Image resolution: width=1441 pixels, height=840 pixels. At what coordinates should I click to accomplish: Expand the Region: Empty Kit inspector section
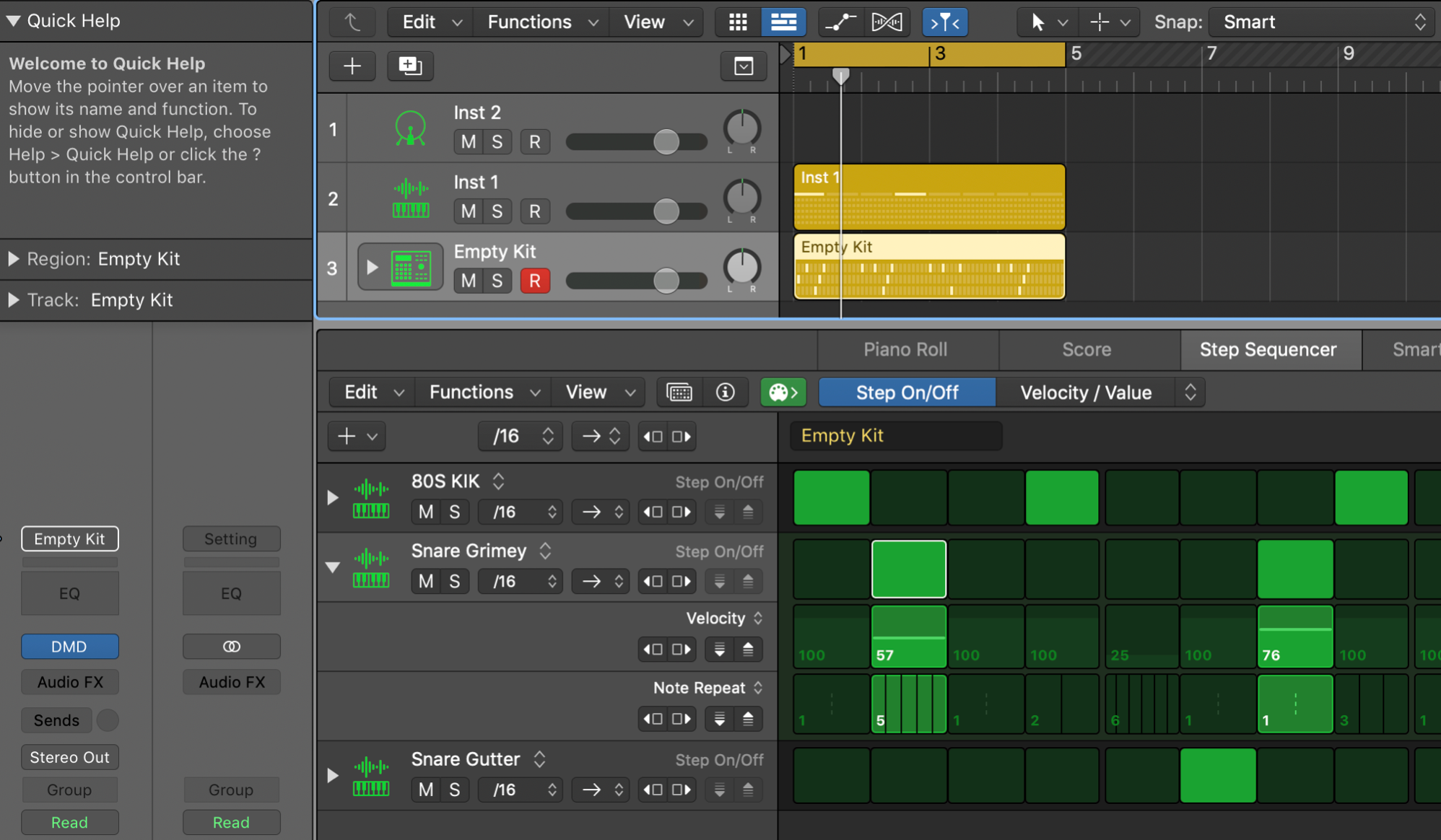(x=14, y=259)
